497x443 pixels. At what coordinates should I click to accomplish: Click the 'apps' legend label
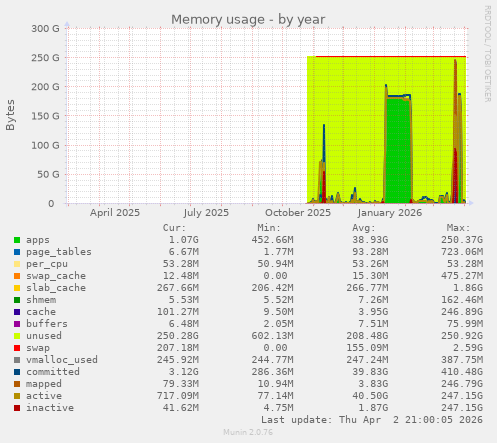click(x=38, y=240)
